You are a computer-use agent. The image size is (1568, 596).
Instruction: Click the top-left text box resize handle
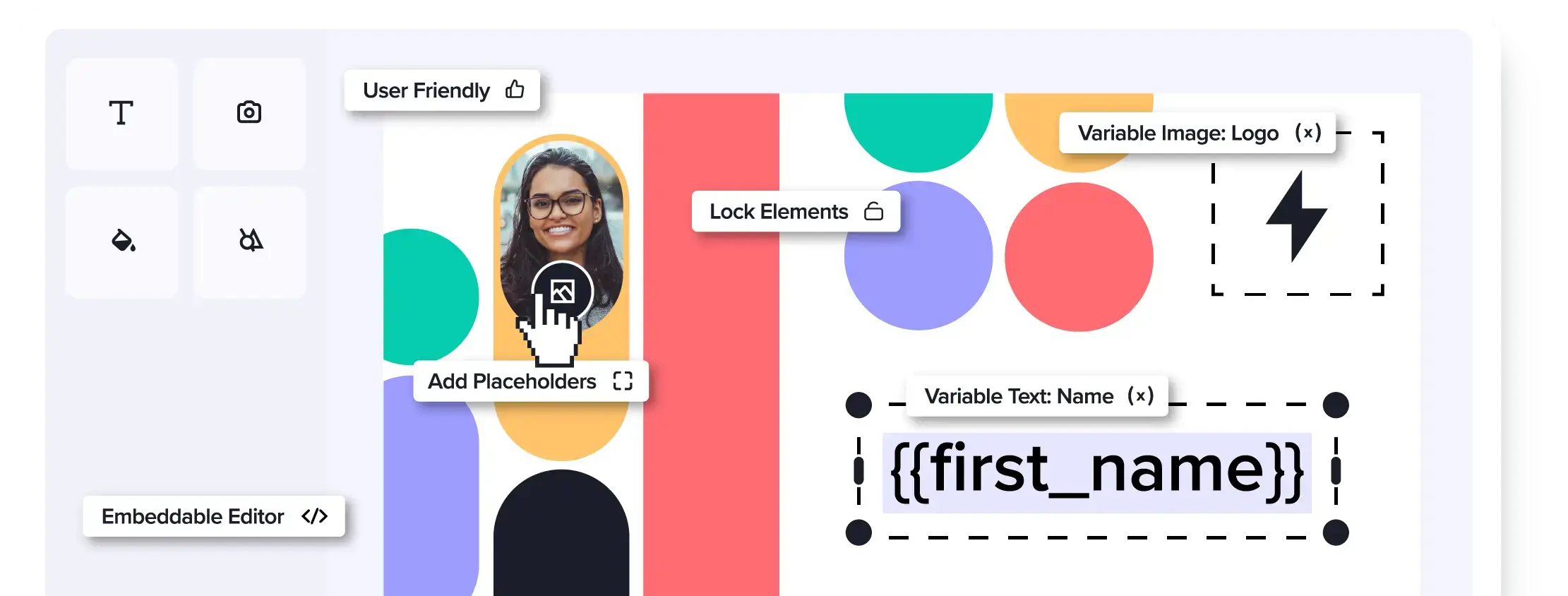click(x=858, y=405)
